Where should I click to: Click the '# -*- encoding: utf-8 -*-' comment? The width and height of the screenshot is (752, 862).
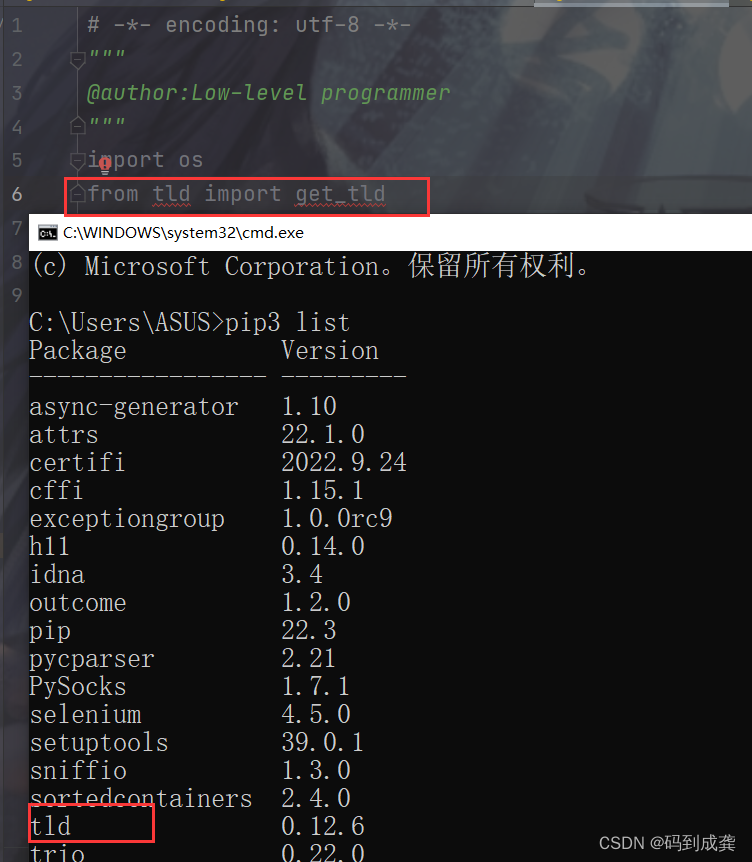coord(249,25)
